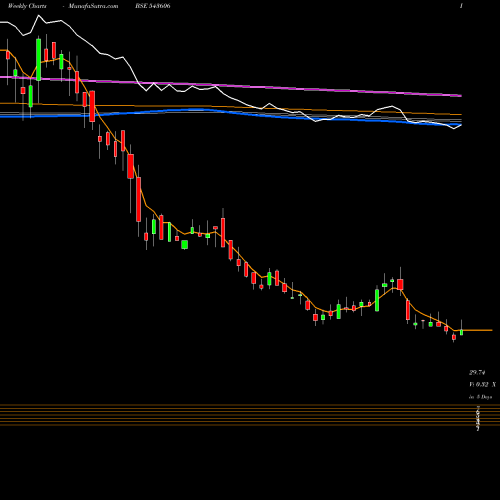500x500 pixels.
Task: Click the 'V: 0.32 X' volume text
Action: pos(482,384)
